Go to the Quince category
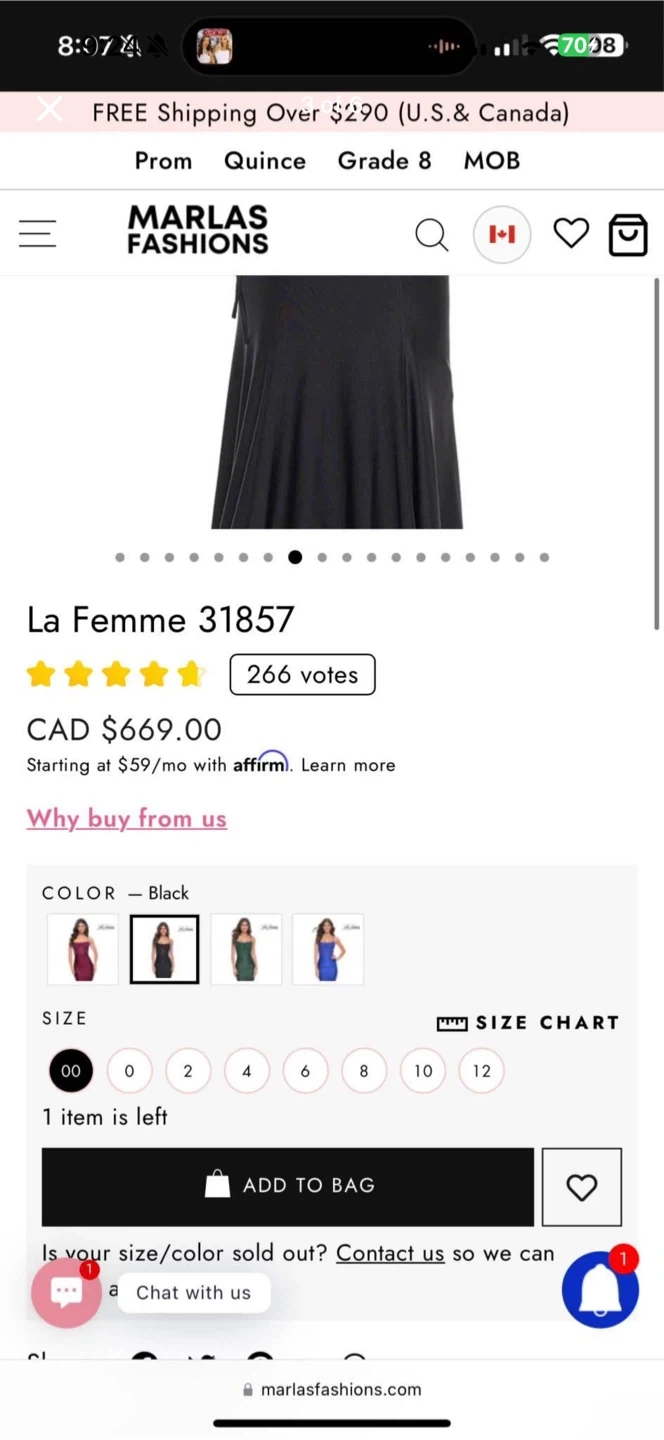The width and height of the screenshot is (664, 1440). [264, 161]
